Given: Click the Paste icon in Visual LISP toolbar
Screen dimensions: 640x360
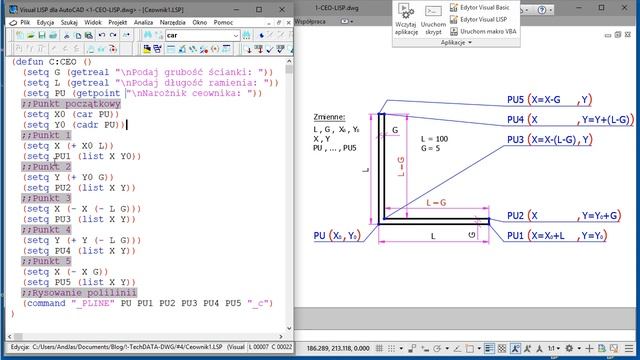Looking at the screenshot, I should point(89,36).
